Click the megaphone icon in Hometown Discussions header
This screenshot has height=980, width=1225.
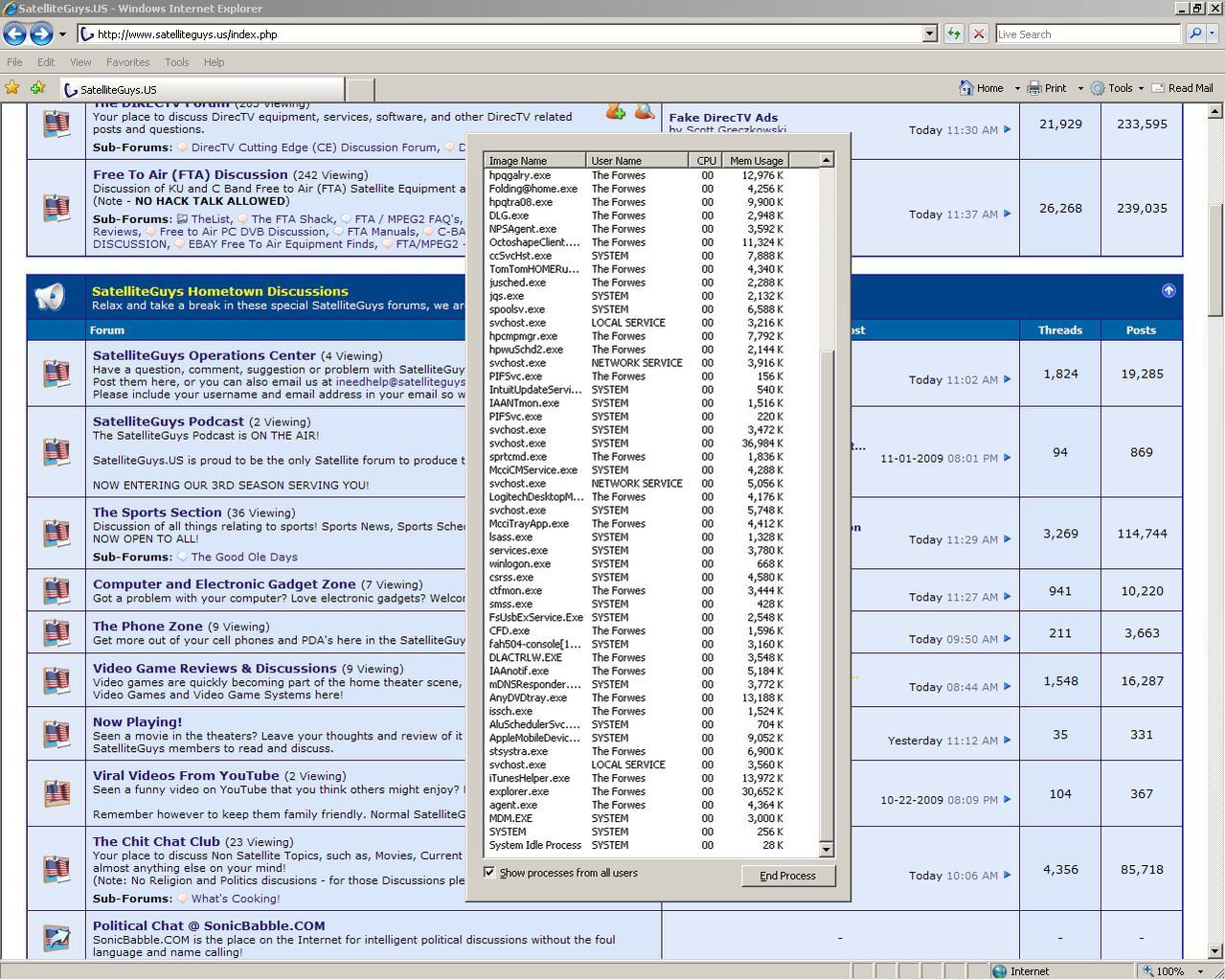[x=50, y=297]
